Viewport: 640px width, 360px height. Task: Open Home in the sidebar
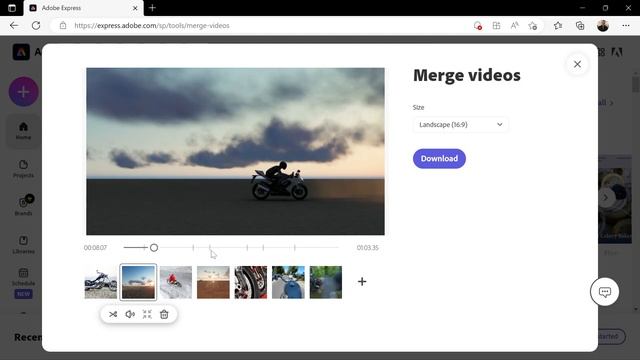click(x=23, y=131)
